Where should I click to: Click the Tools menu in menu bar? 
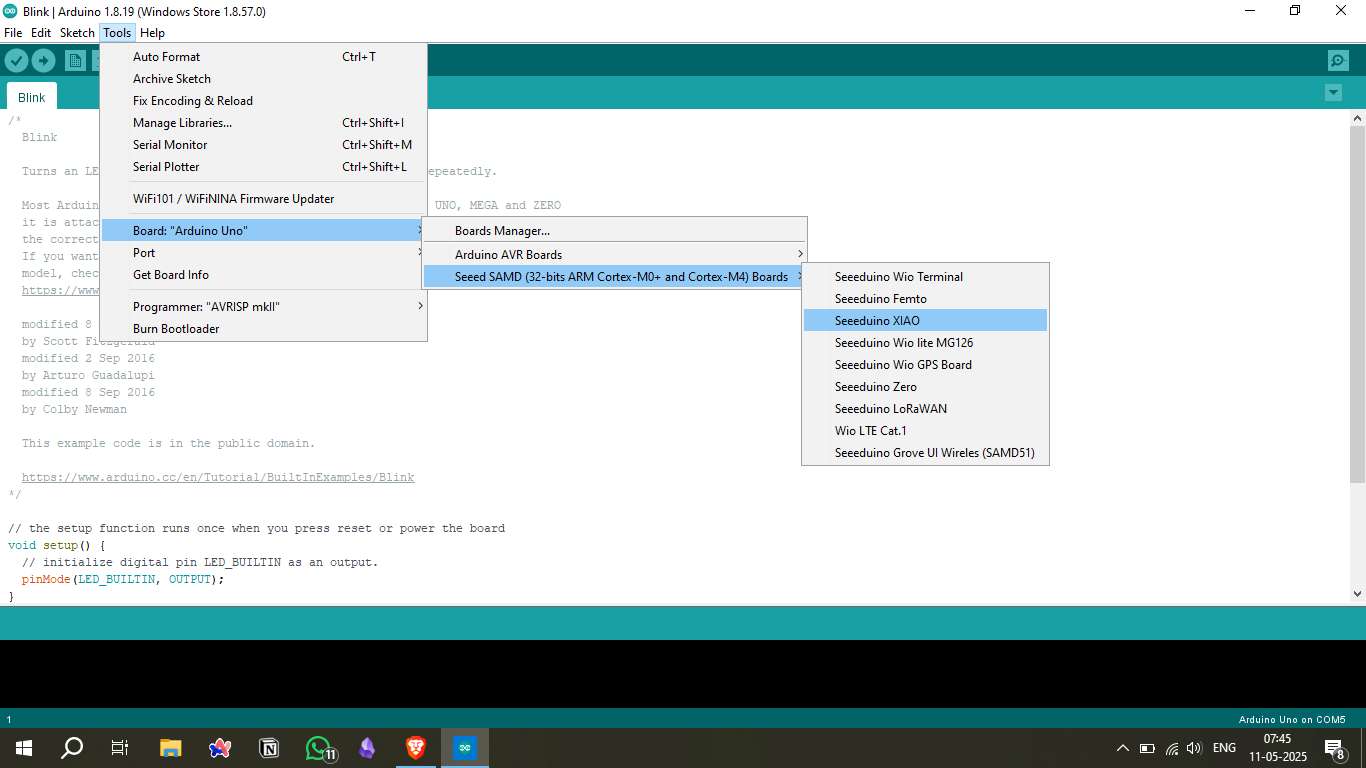click(x=117, y=33)
